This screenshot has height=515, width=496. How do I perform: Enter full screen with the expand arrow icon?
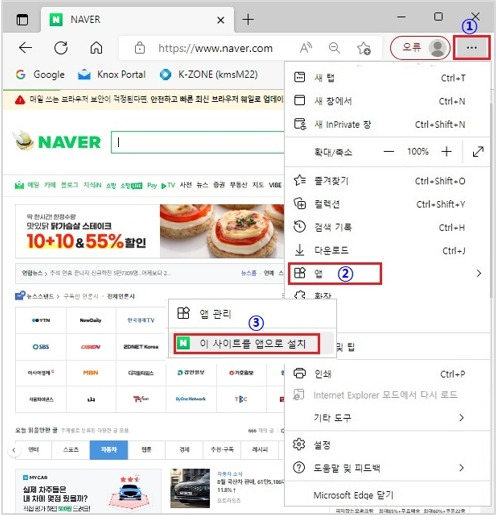(478, 152)
